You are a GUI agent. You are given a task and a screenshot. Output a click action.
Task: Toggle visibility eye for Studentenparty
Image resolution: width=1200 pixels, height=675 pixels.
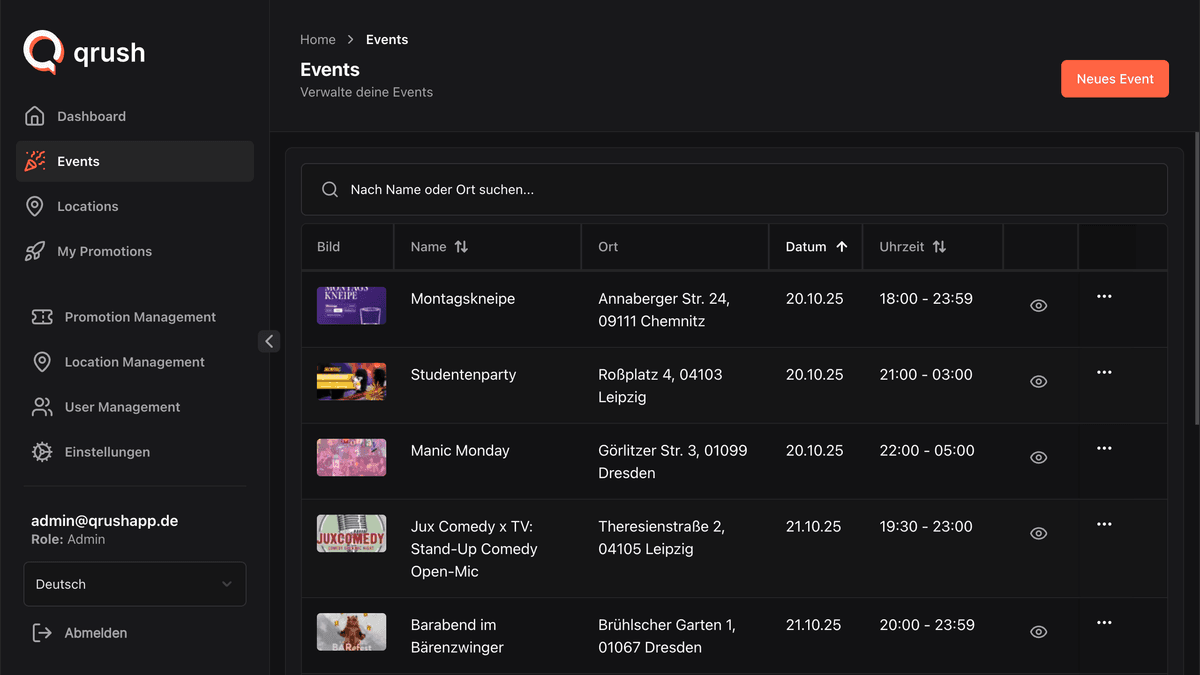[x=1039, y=382]
